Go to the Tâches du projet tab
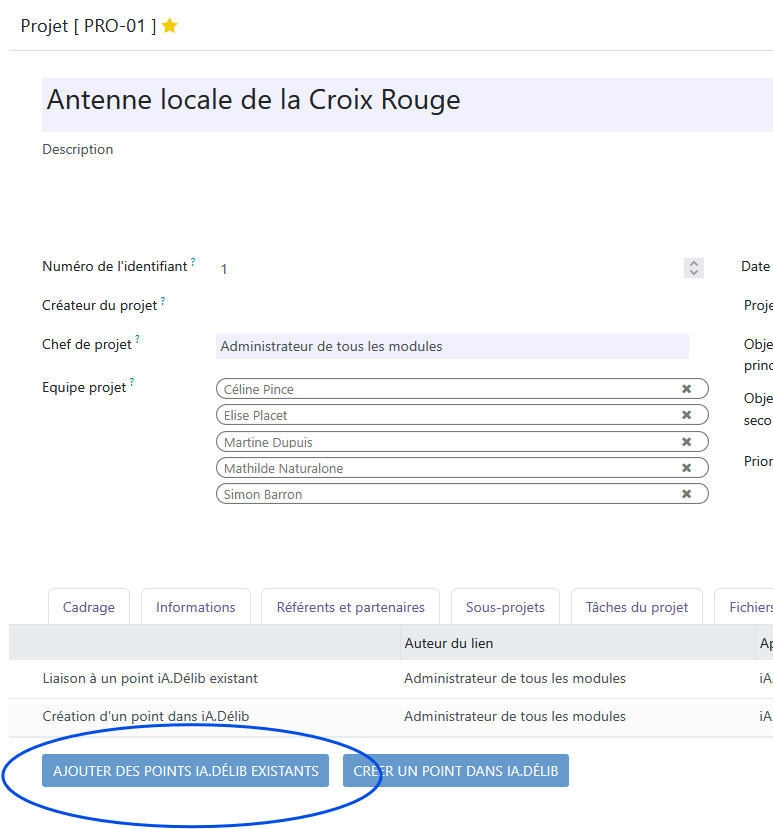 [x=637, y=607]
